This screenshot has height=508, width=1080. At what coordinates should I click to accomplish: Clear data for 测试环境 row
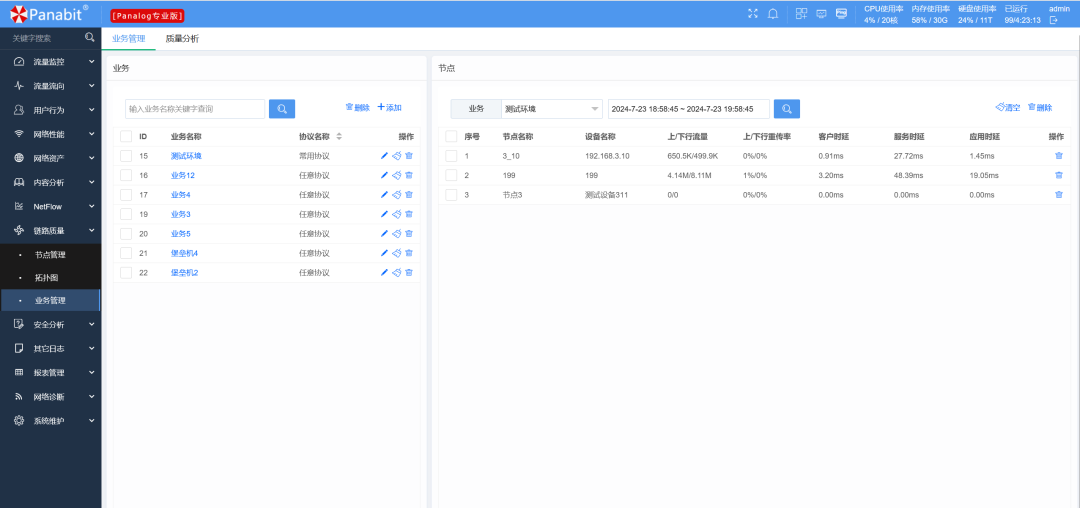tap(397, 156)
